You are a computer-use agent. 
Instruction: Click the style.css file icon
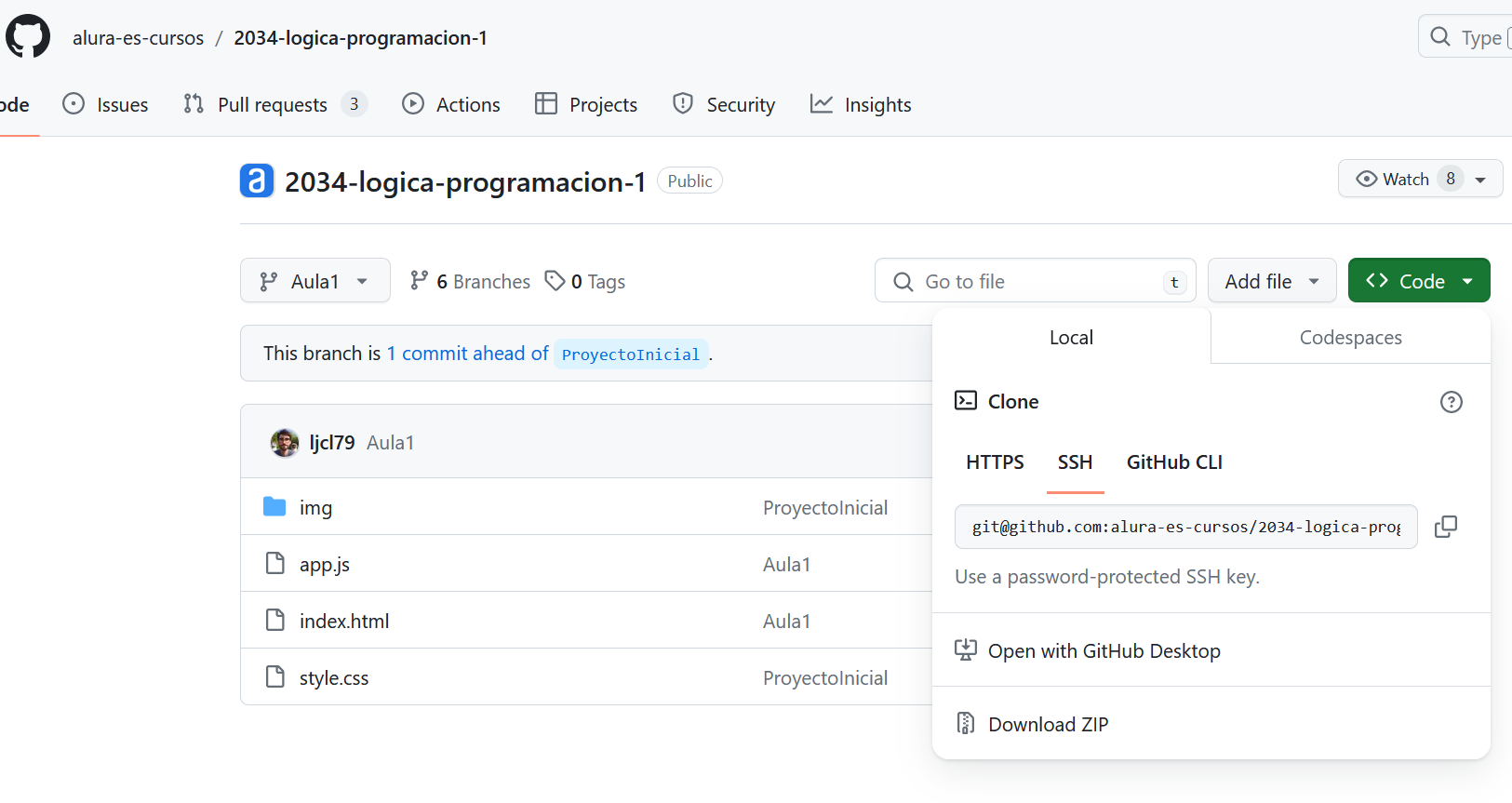pos(275,676)
